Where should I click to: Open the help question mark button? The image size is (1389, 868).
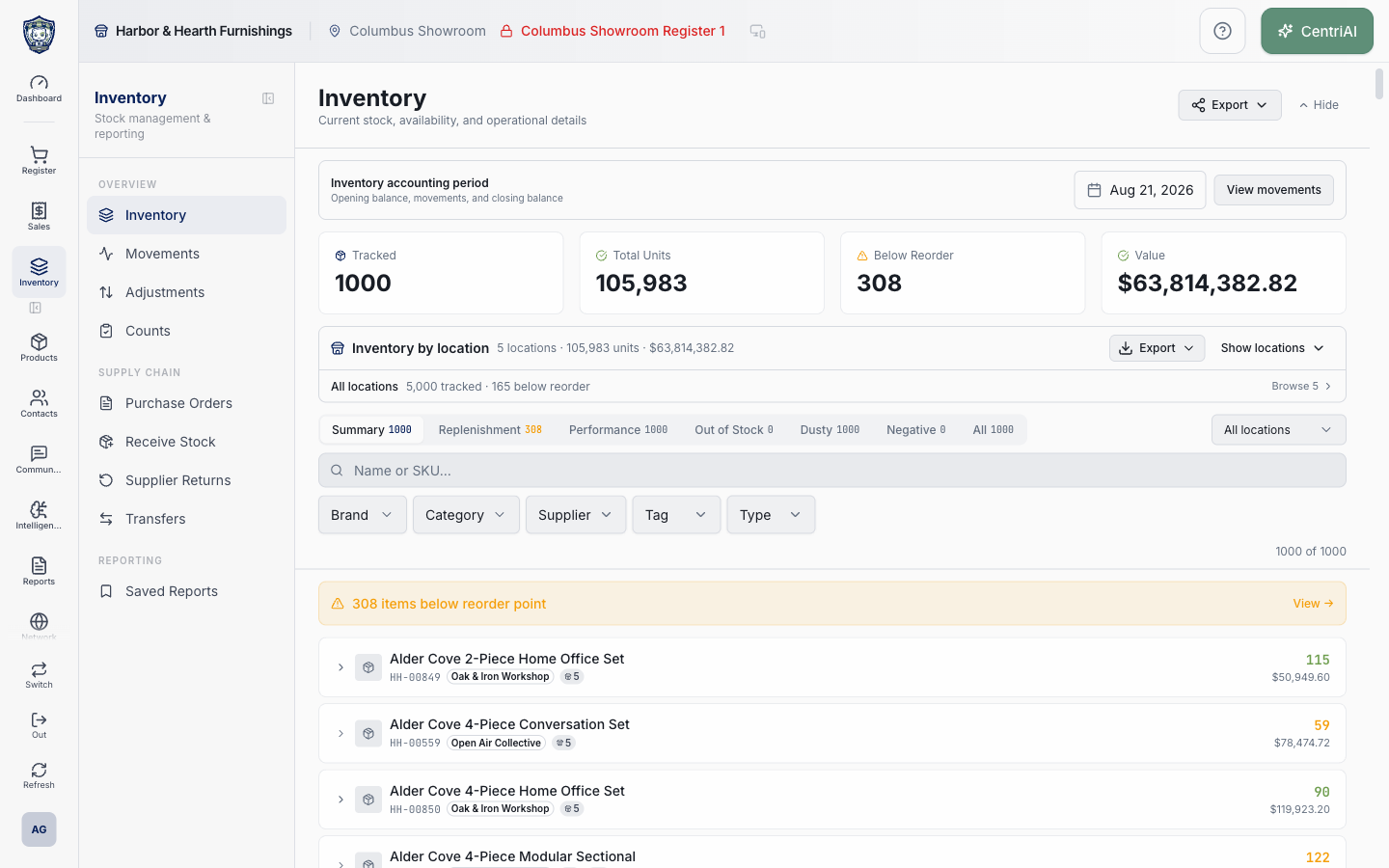1222,31
